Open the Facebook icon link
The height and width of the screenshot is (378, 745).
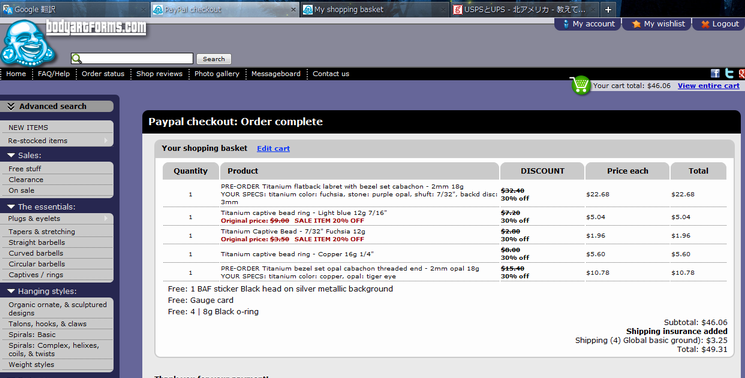click(715, 73)
